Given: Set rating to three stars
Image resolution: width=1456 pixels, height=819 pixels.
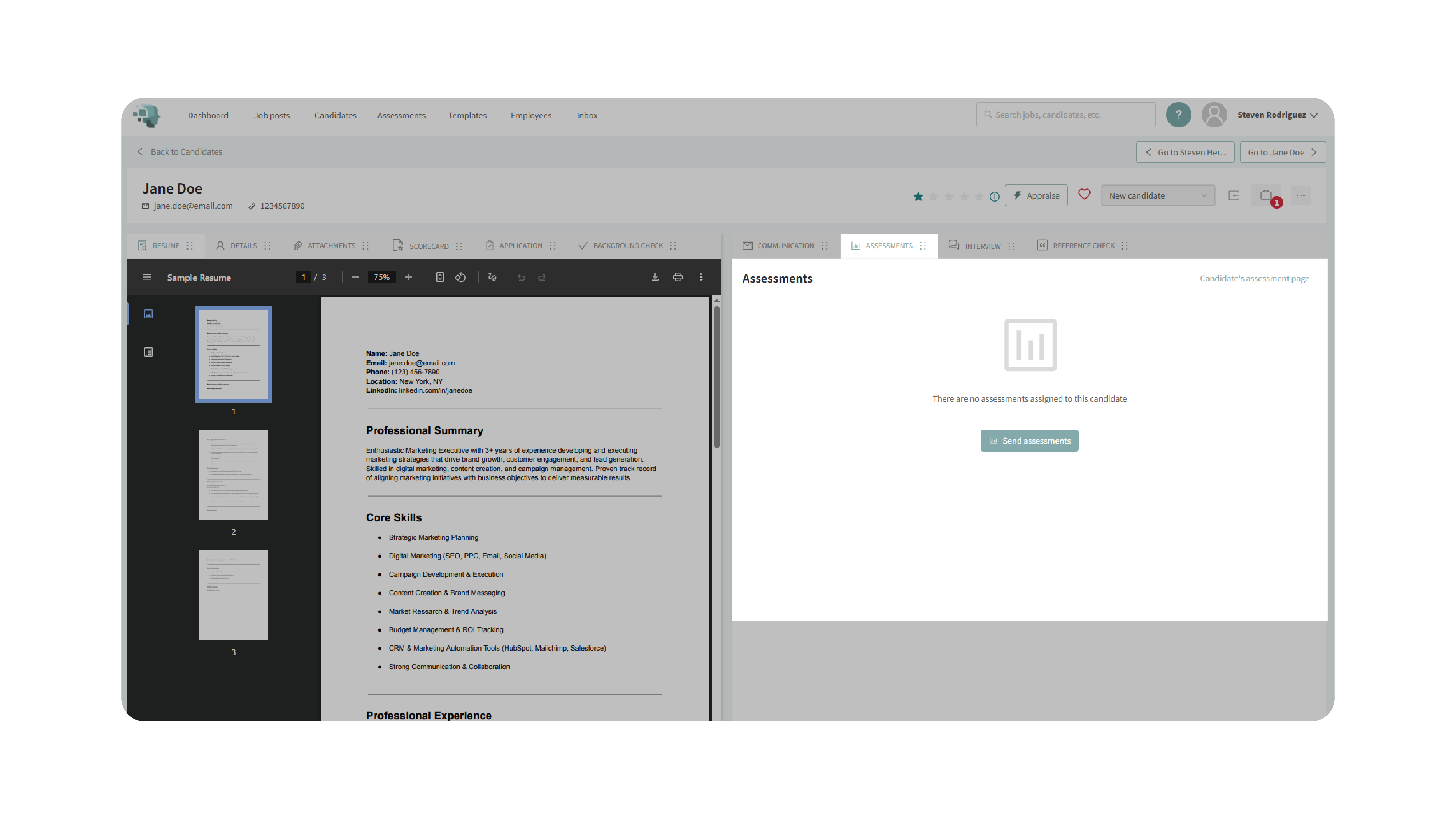Looking at the screenshot, I should pyautogui.click(x=949, y=196).
